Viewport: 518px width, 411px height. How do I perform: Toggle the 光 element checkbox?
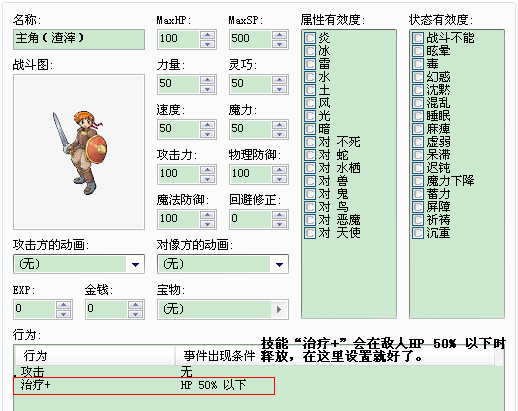click(310, 116)
